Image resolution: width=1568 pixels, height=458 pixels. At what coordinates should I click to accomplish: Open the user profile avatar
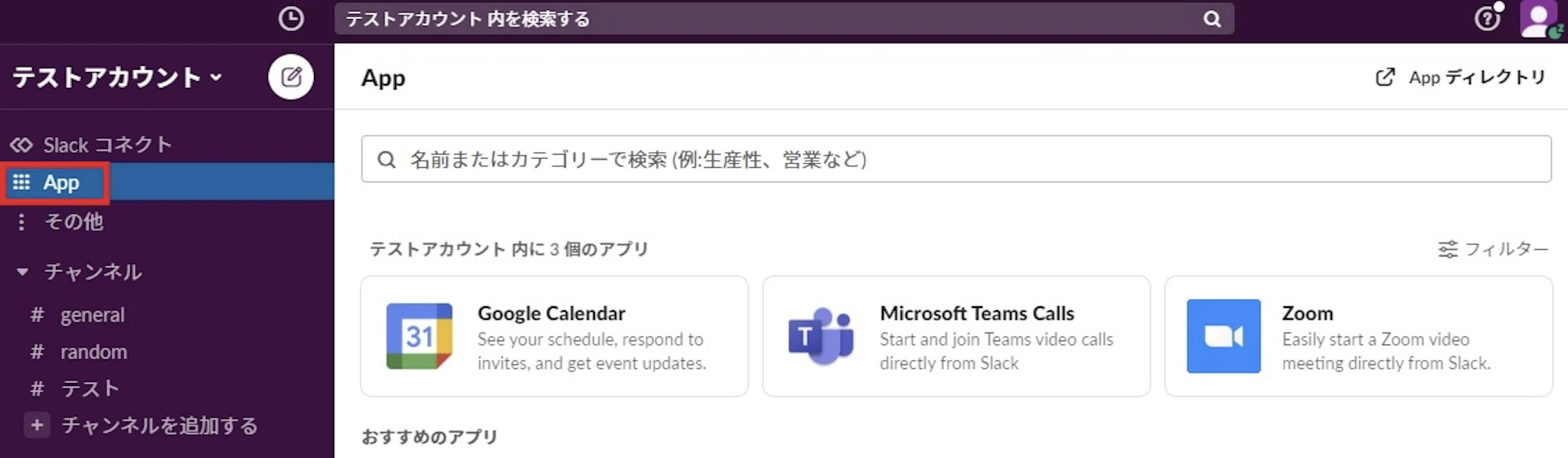(x=1537, y=18)
